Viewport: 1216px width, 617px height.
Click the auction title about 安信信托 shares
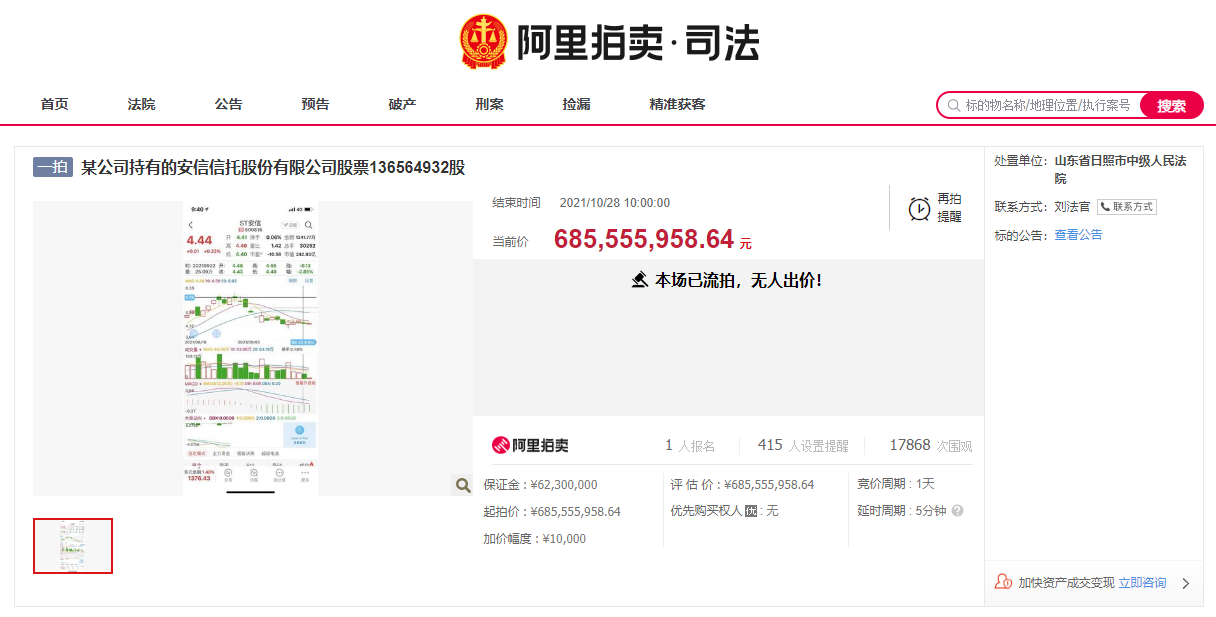pos(273,167)
